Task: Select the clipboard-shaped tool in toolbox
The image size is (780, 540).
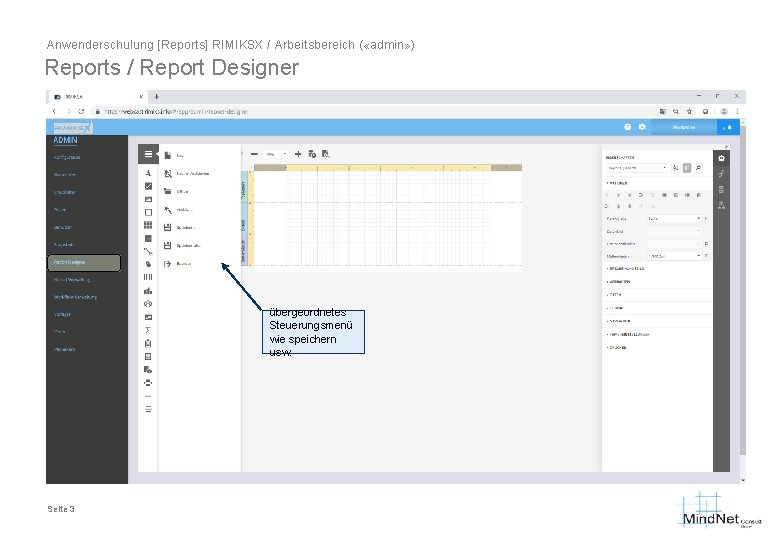Action: (148, 344)
